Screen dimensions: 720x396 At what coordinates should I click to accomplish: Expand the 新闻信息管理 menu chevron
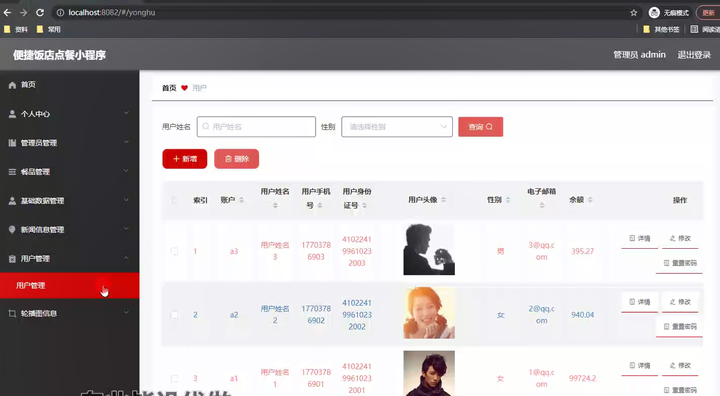126,229
